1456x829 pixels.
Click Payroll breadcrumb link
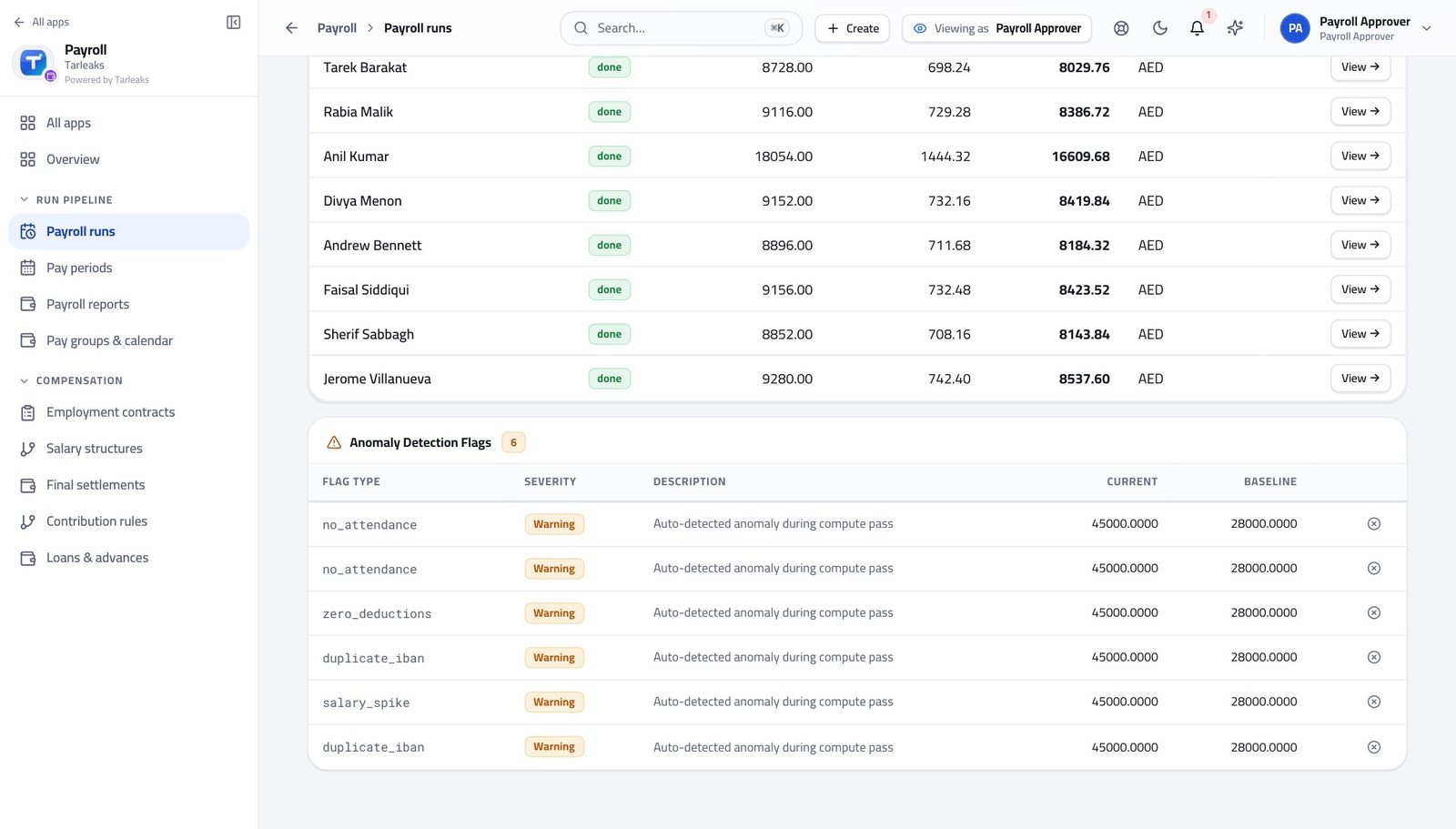pyautogui.click(x=337, y=28)
